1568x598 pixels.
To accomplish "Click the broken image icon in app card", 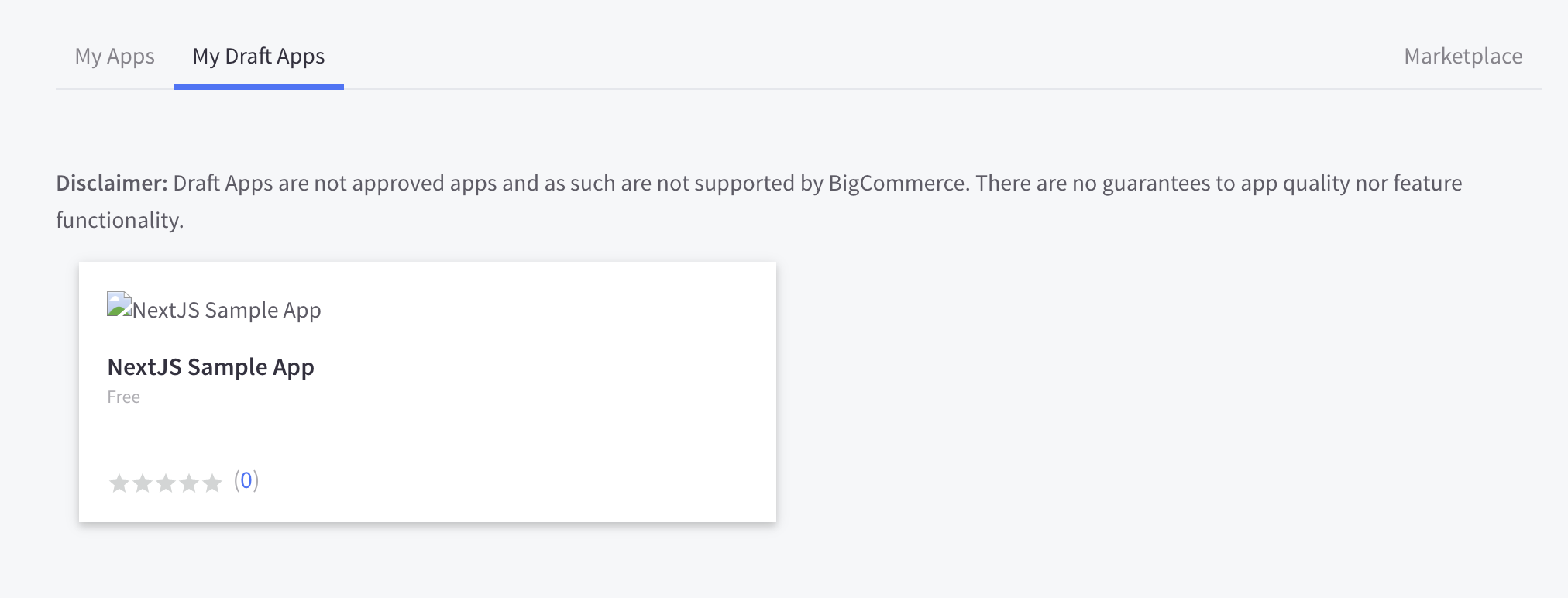I will 119,304.
